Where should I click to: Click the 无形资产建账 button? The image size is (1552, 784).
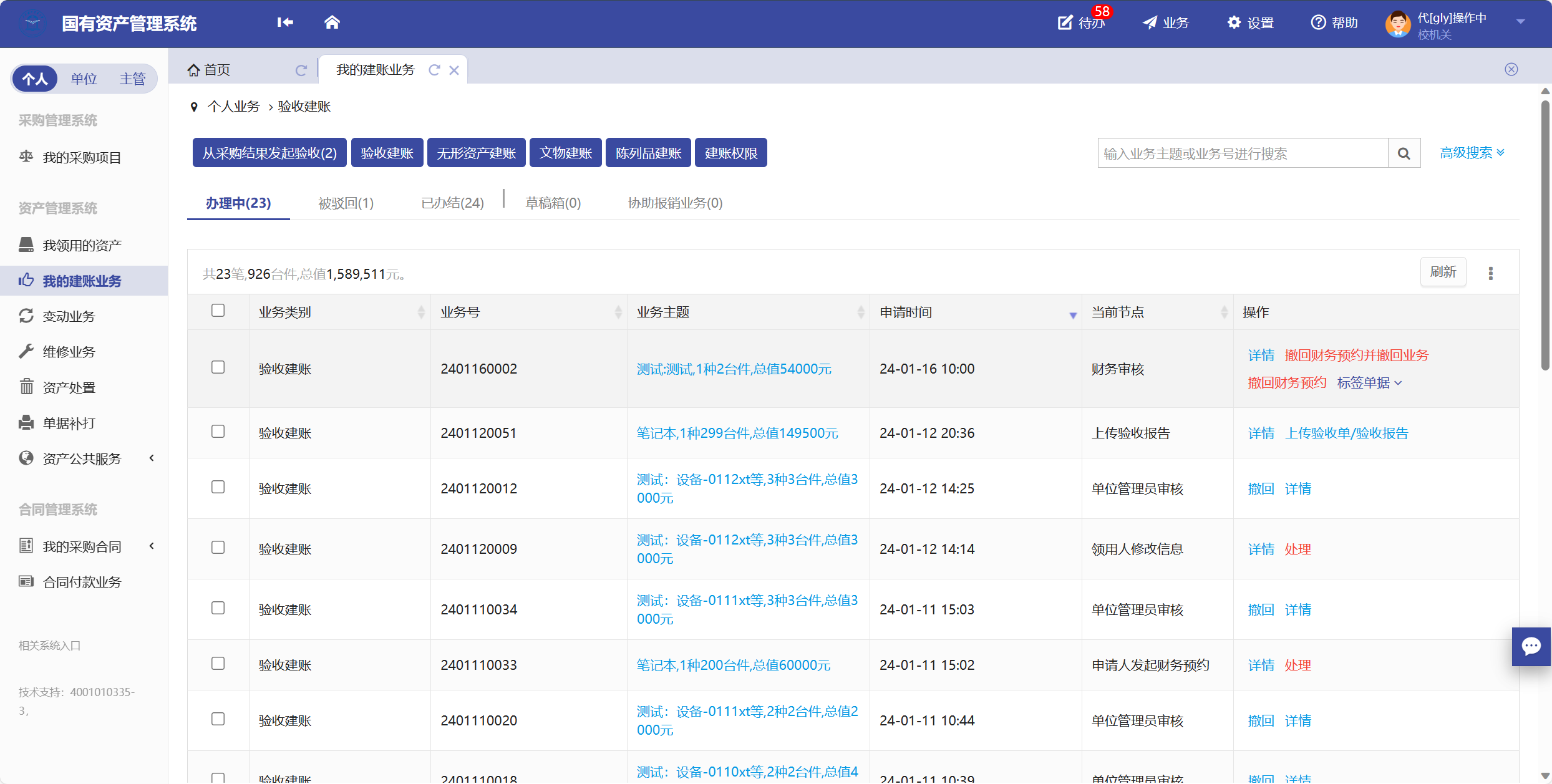click(476, 153)
